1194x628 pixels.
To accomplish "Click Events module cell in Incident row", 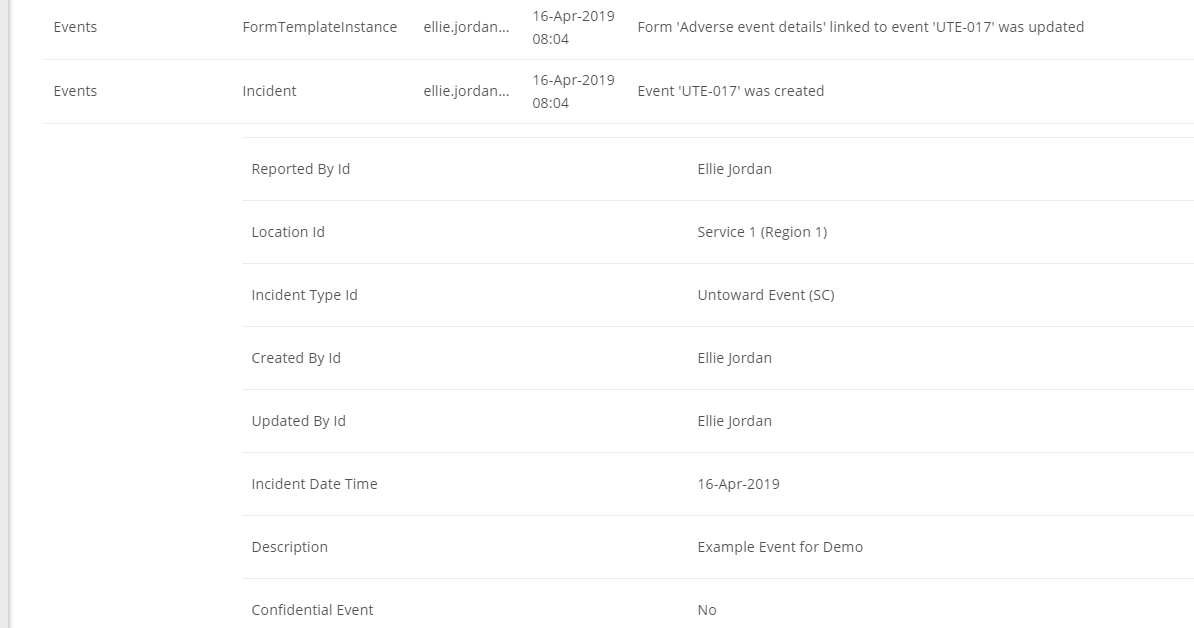I will 75,91.
